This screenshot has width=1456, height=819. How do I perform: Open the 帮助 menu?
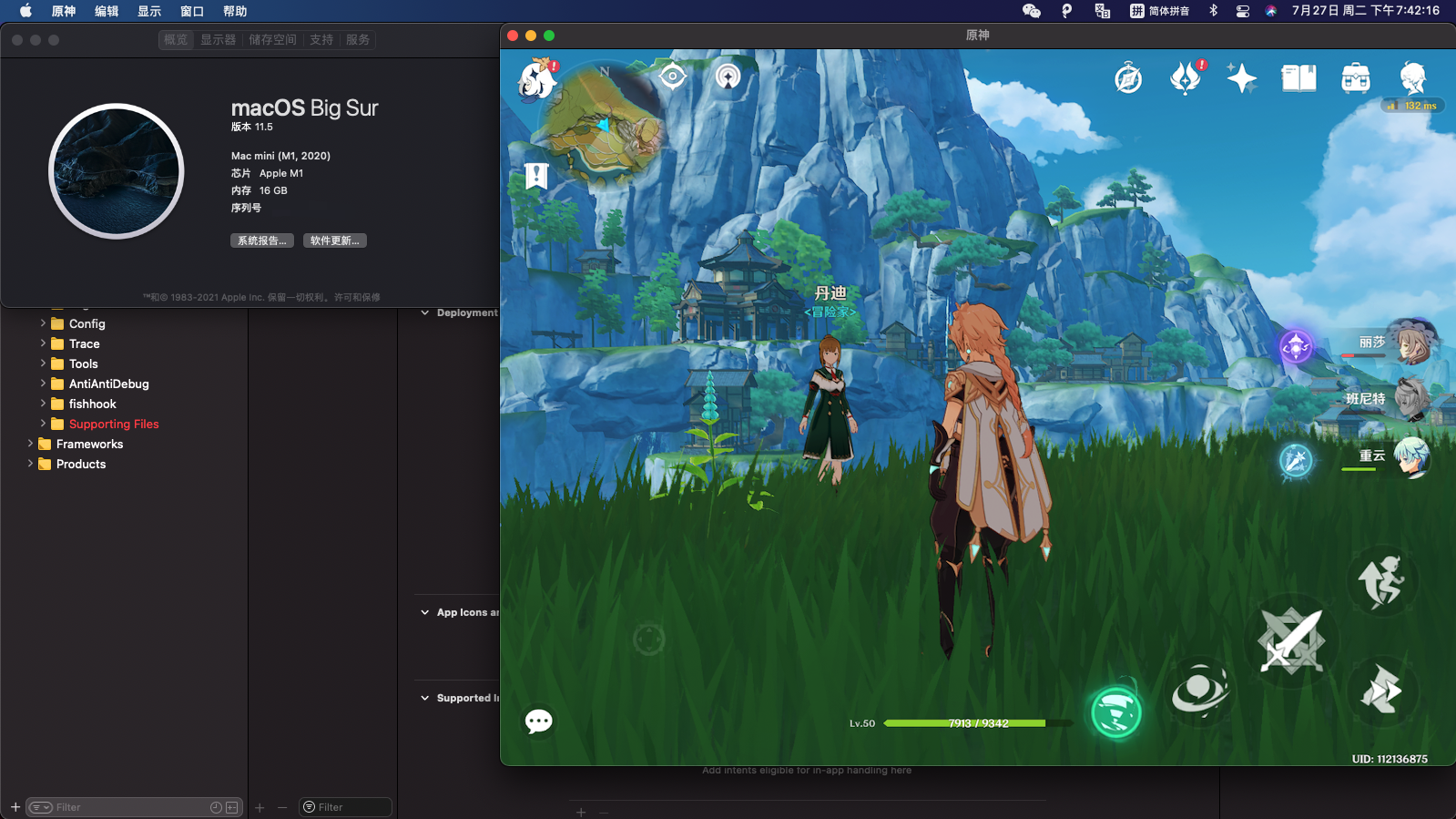click(x=235, y=11)
